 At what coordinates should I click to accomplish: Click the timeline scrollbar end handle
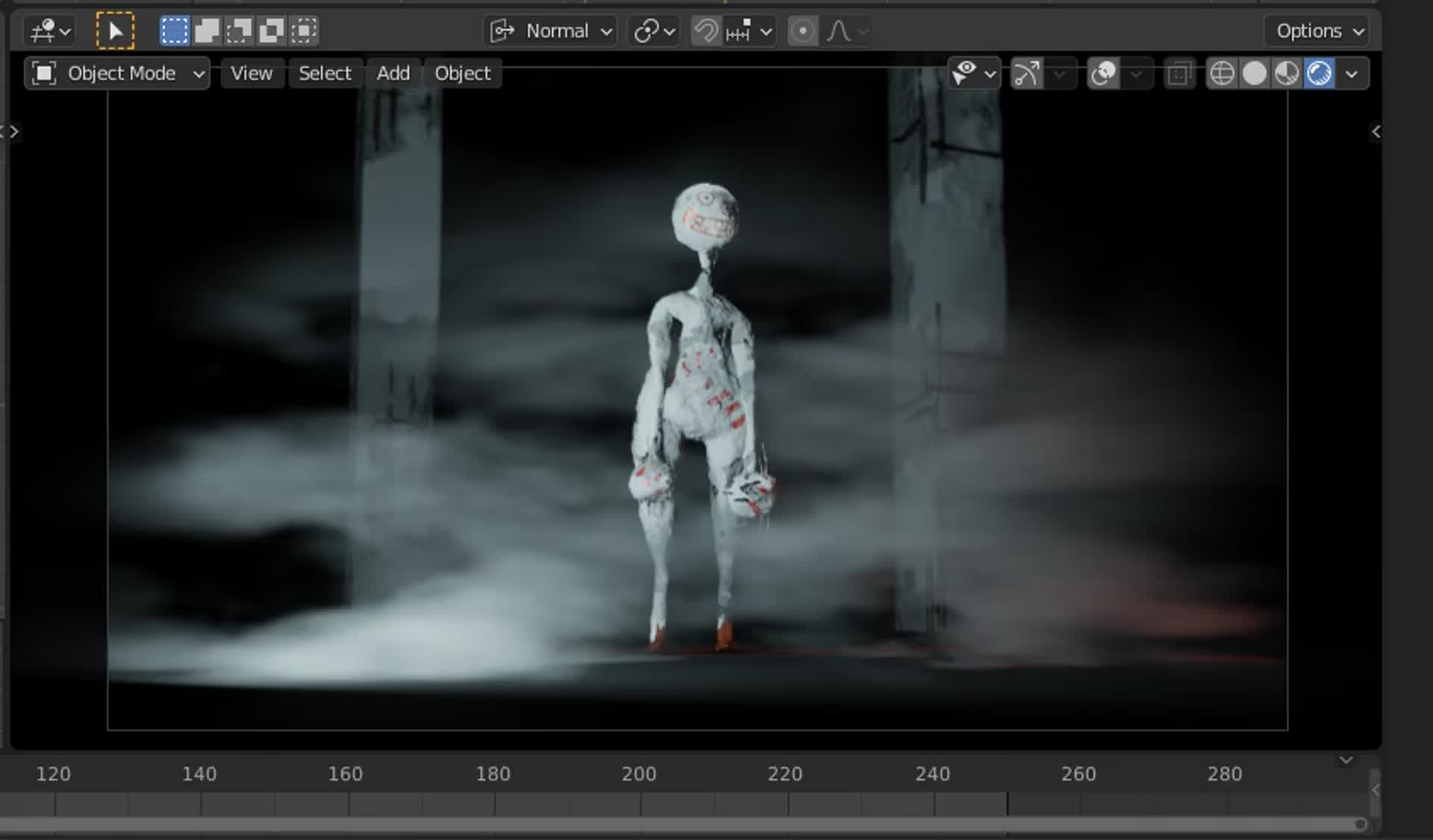tap(1361, 824)
